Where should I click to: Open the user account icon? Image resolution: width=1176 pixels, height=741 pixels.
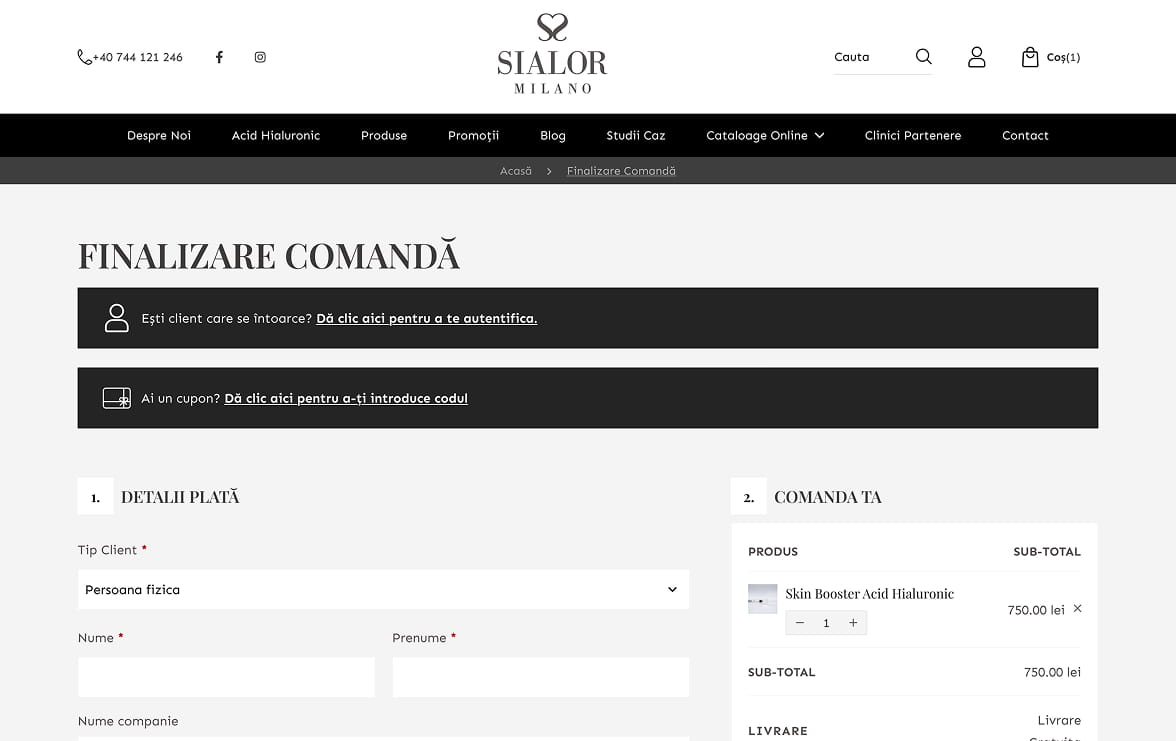tap(977, 57)
